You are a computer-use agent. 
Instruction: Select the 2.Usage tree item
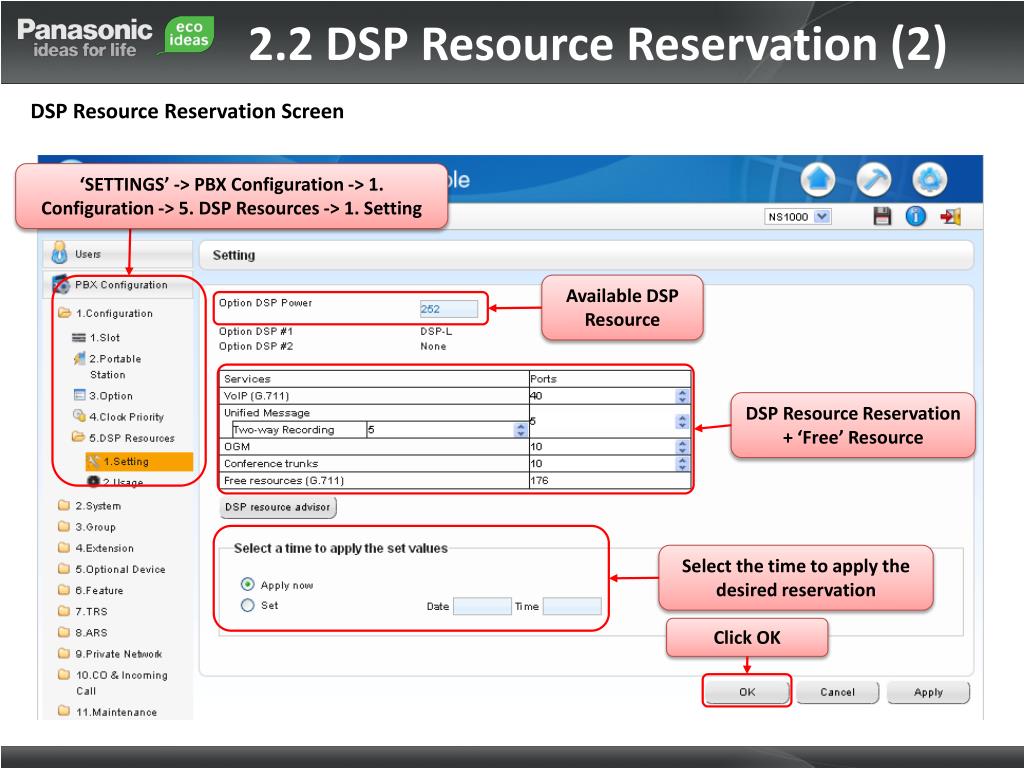[x=115, y=482]
